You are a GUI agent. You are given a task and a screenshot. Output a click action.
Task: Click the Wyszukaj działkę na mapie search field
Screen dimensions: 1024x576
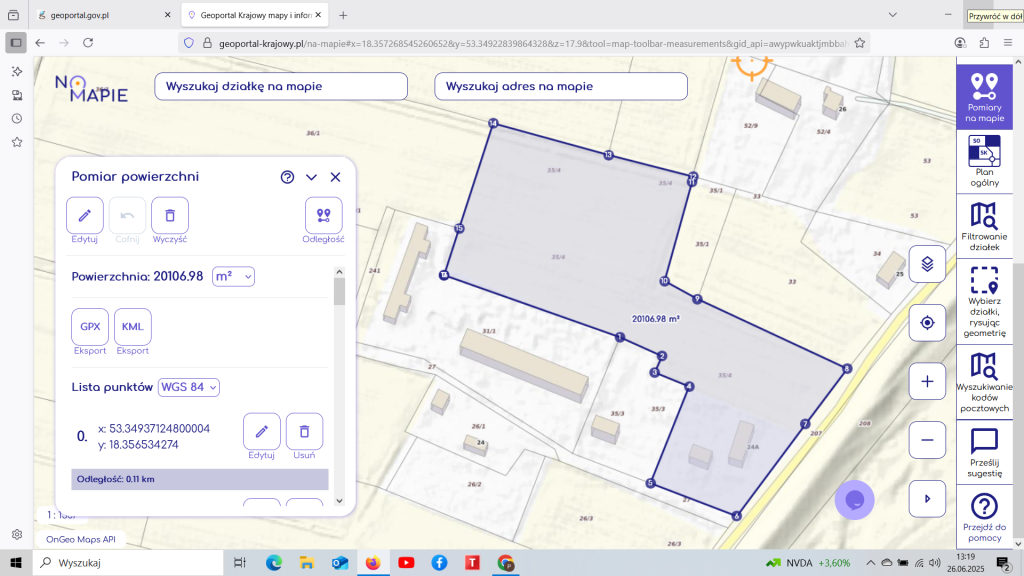285,86
